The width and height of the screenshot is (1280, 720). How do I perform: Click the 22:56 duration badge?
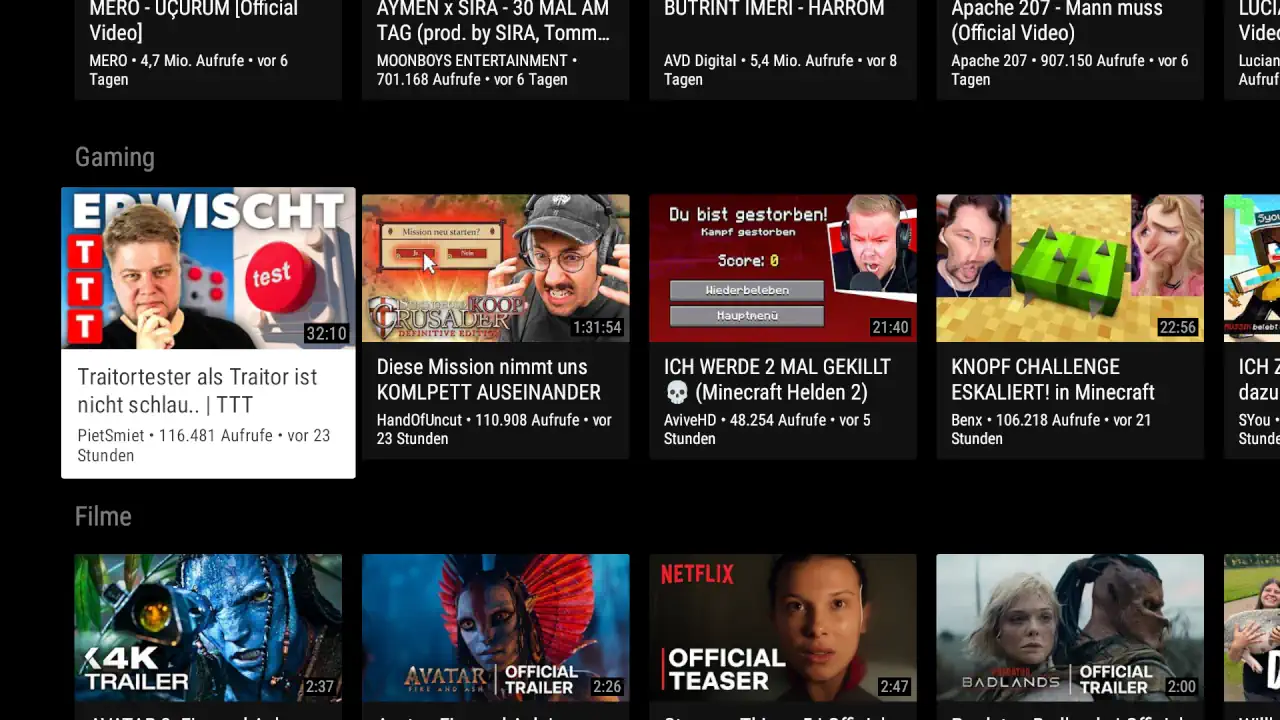click(x=1177, y=327)
